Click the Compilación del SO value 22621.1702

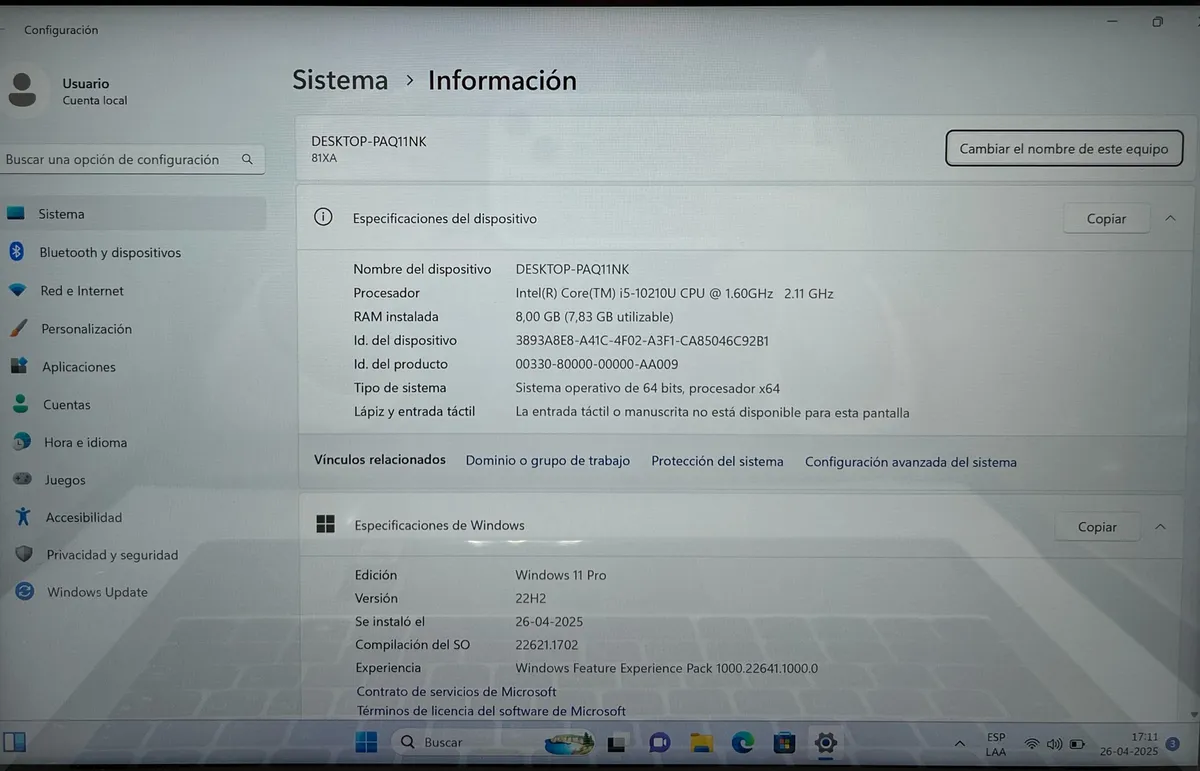[x=546, y=645]
